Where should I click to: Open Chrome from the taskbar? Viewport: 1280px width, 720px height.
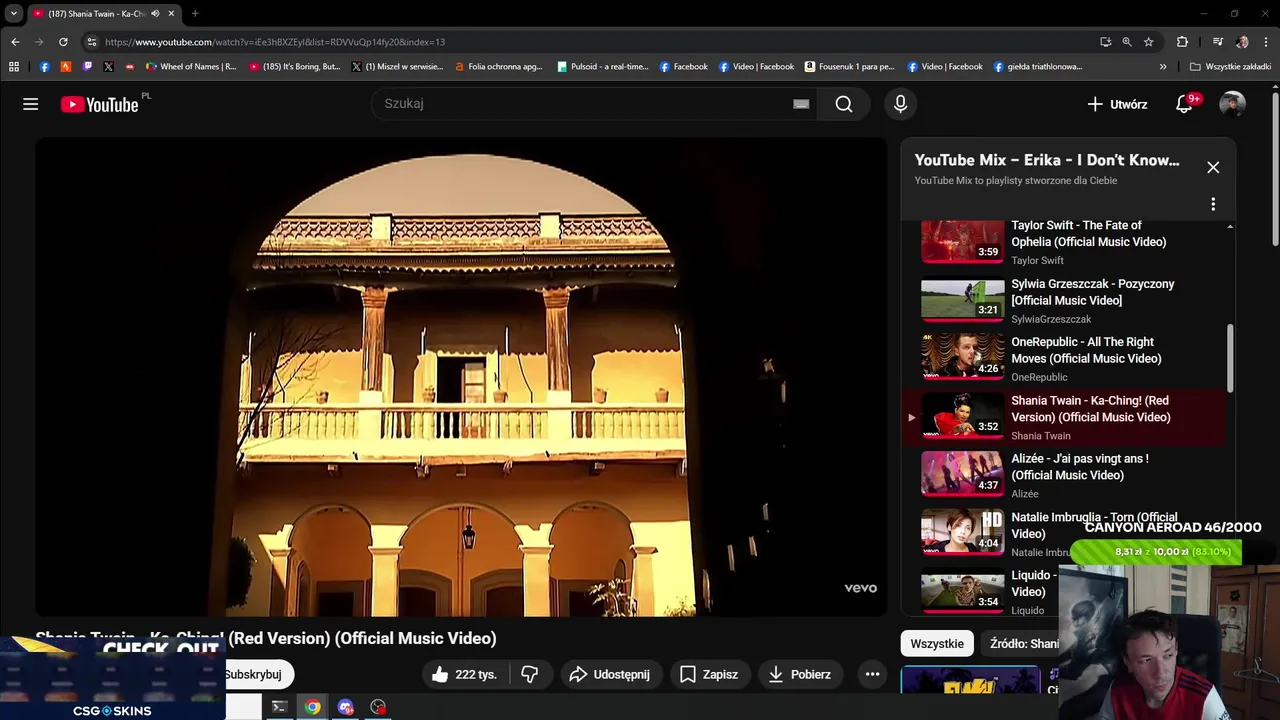313,707
